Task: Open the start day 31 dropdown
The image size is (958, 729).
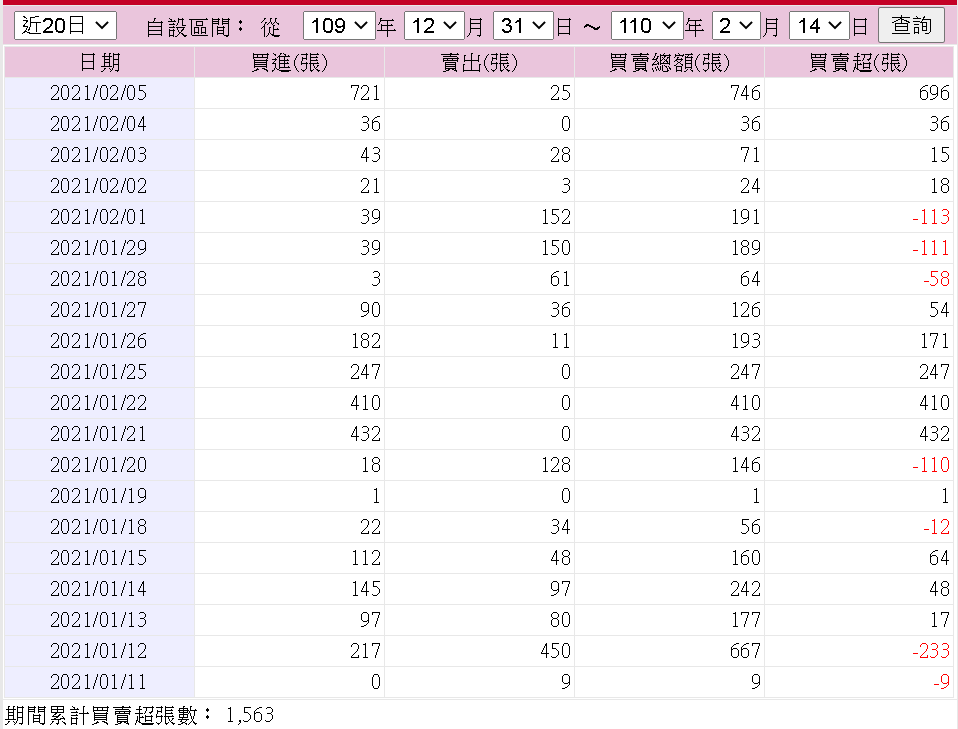Action: 523,26
